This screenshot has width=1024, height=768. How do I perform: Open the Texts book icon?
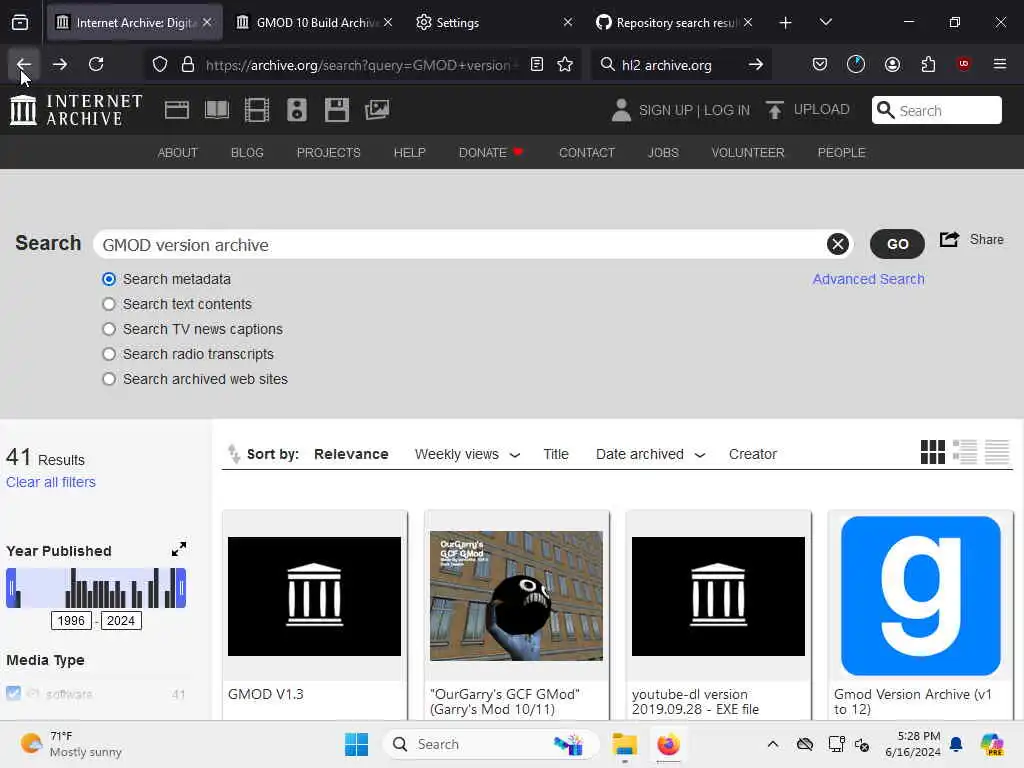[x=217, y=110]
